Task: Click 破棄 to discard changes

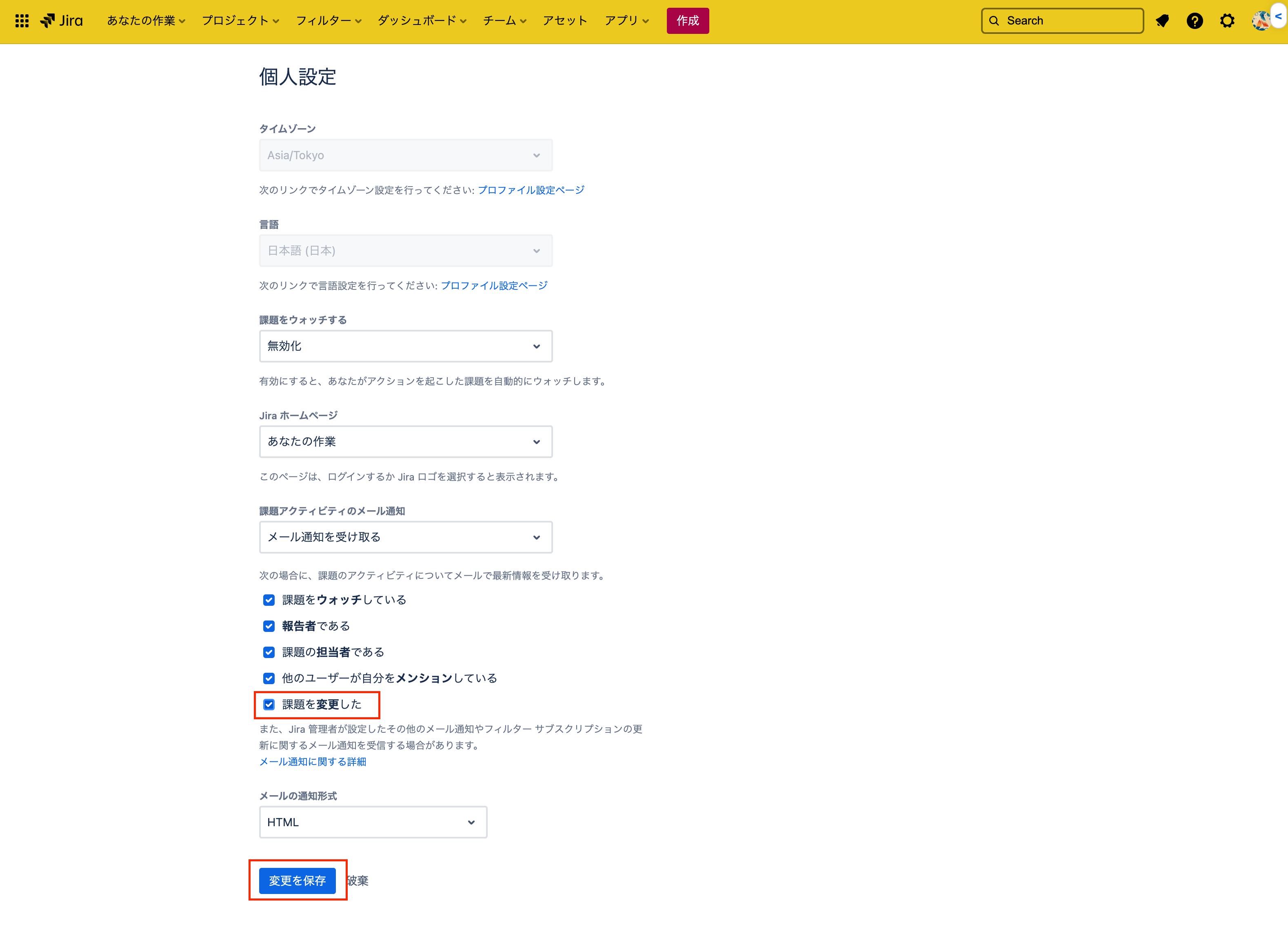Action: coord(357,881)
